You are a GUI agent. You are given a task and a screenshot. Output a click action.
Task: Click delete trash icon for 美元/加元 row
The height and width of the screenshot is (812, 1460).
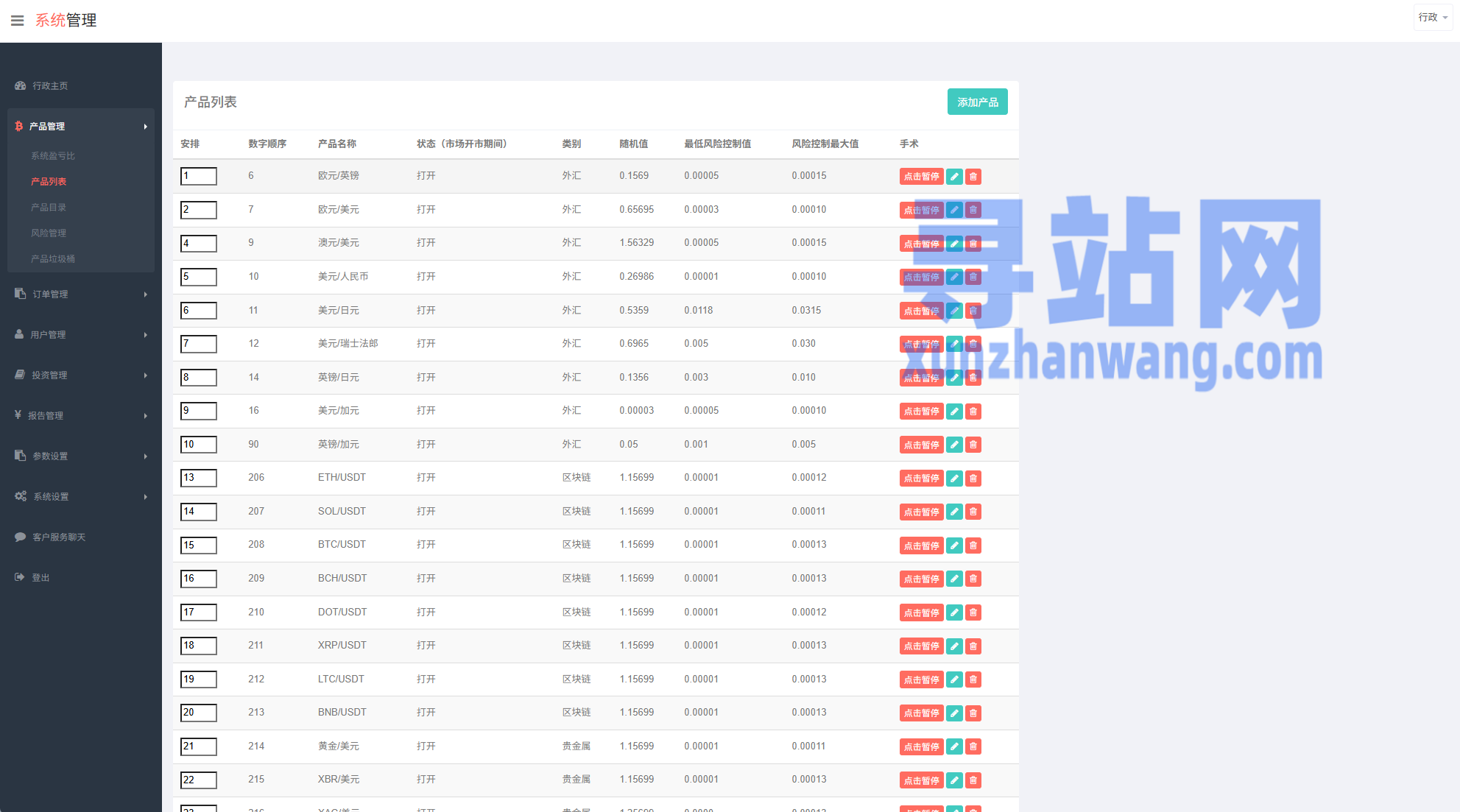pos(973,412)
